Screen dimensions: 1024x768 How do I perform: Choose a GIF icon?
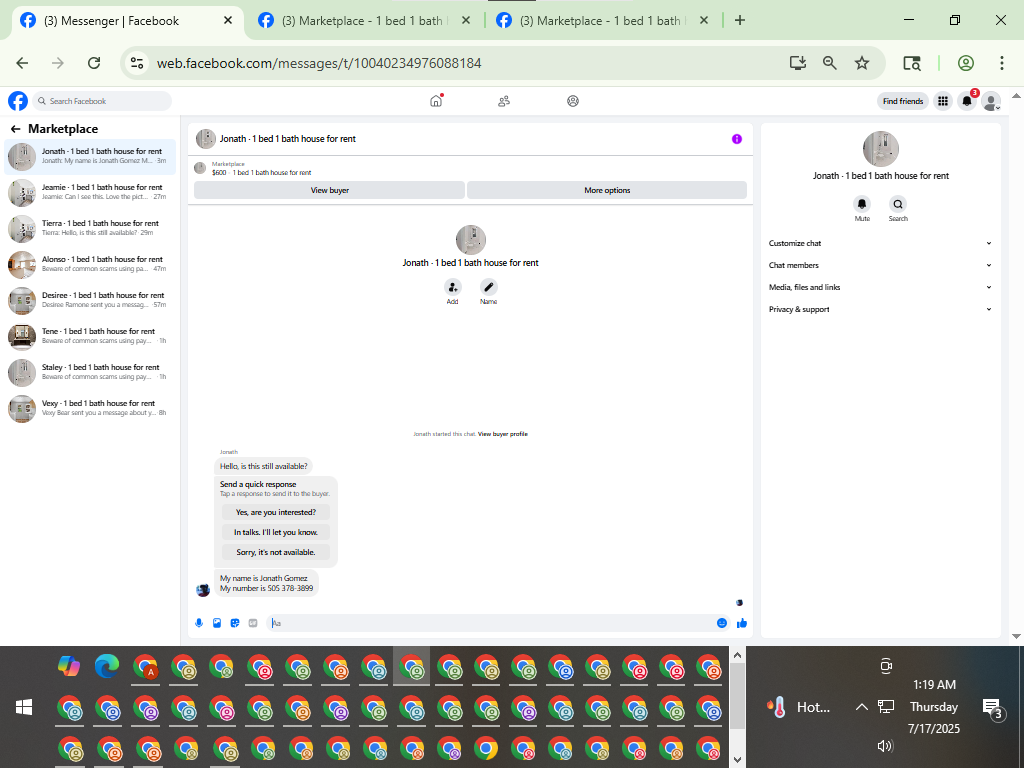(x=253, y=623)
